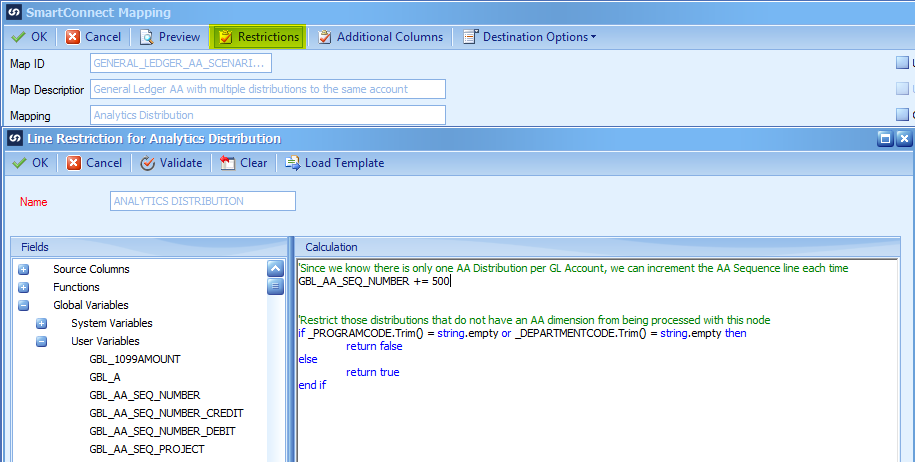
Task: Validate the restriction script
Action: [x=172, y=163]
